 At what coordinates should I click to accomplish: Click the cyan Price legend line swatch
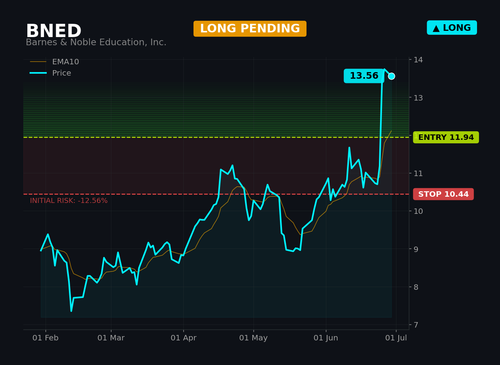click(x=38, y=73)
